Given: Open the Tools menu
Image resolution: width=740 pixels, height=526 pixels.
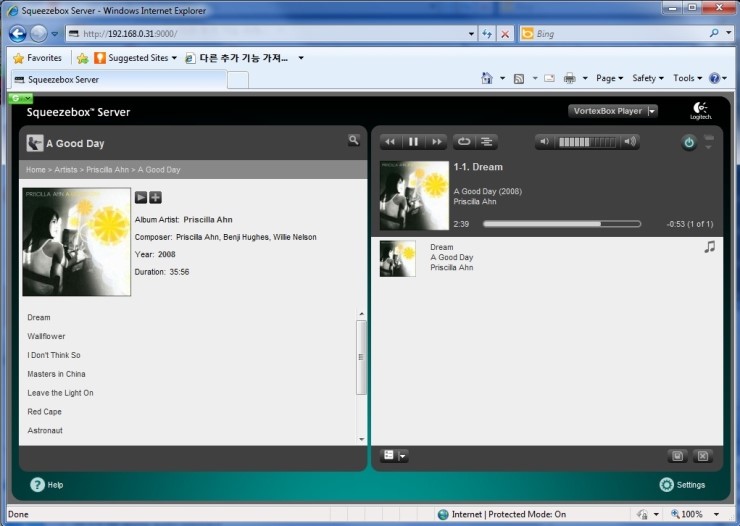Looking at the screenshot, I should pos(688,78).
